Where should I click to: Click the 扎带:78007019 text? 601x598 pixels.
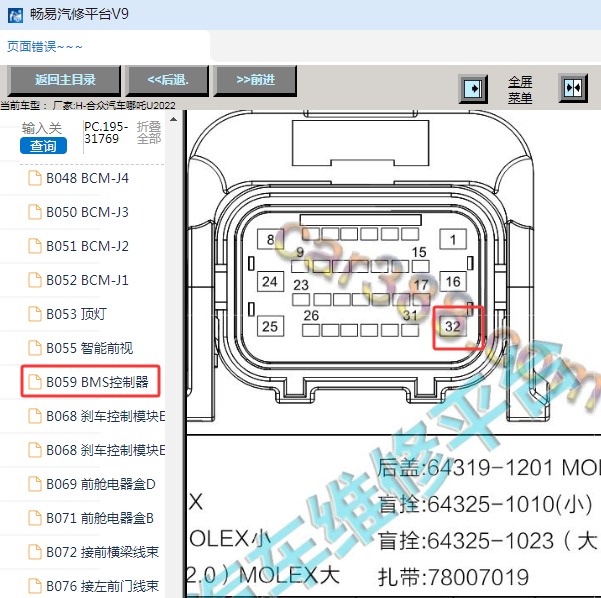tap(453, 577)
